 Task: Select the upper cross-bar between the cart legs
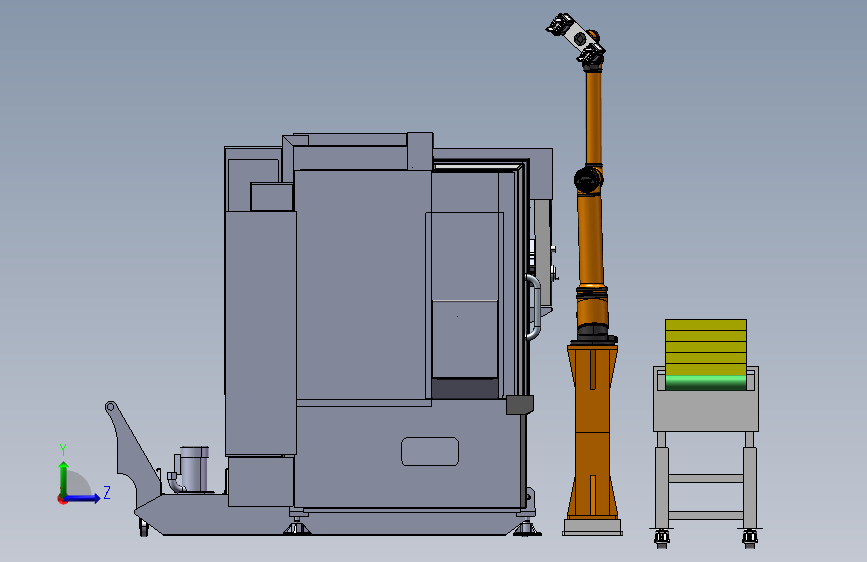click(706, 478)
